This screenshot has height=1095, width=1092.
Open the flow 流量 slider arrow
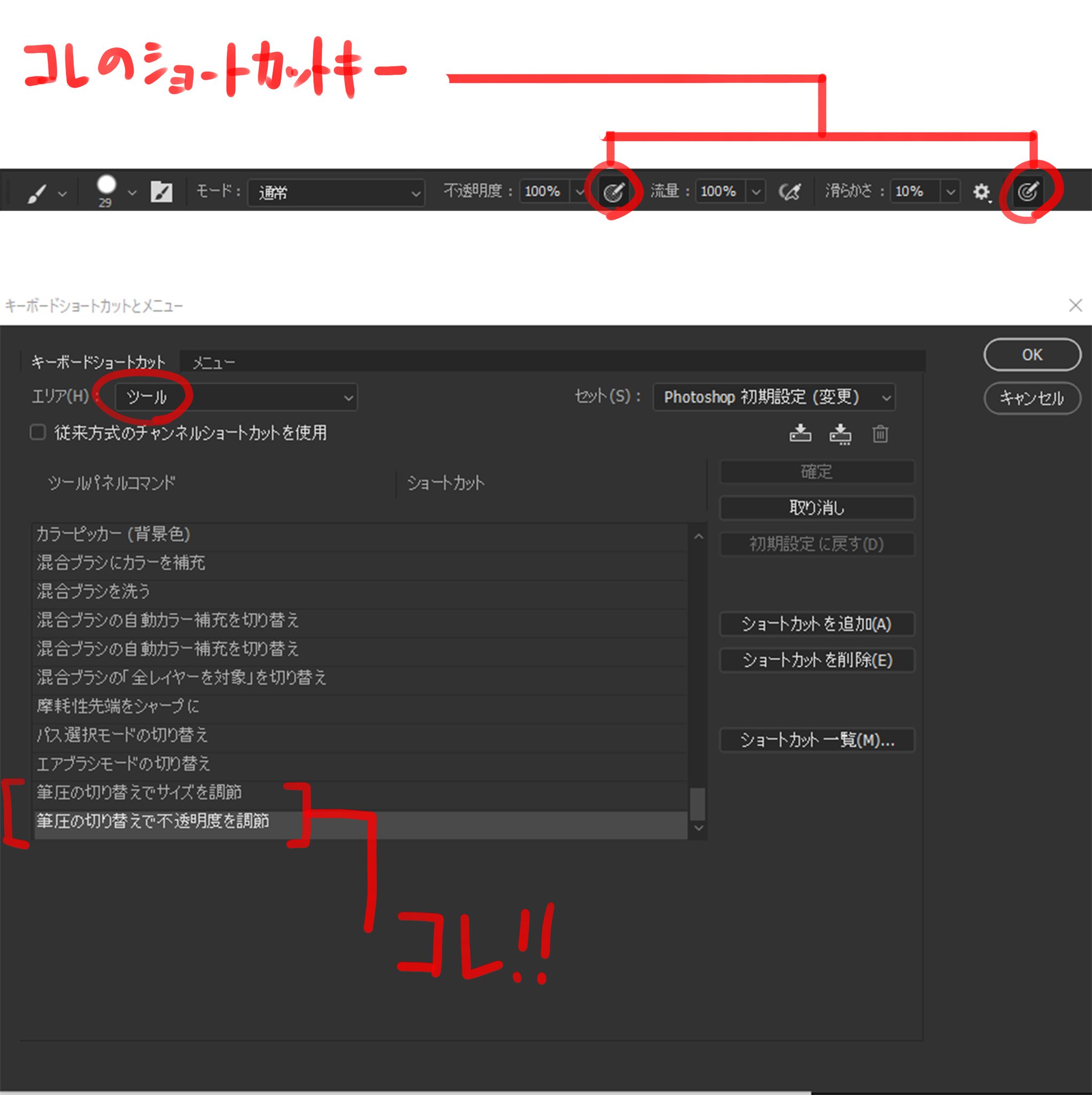(756, 191)
